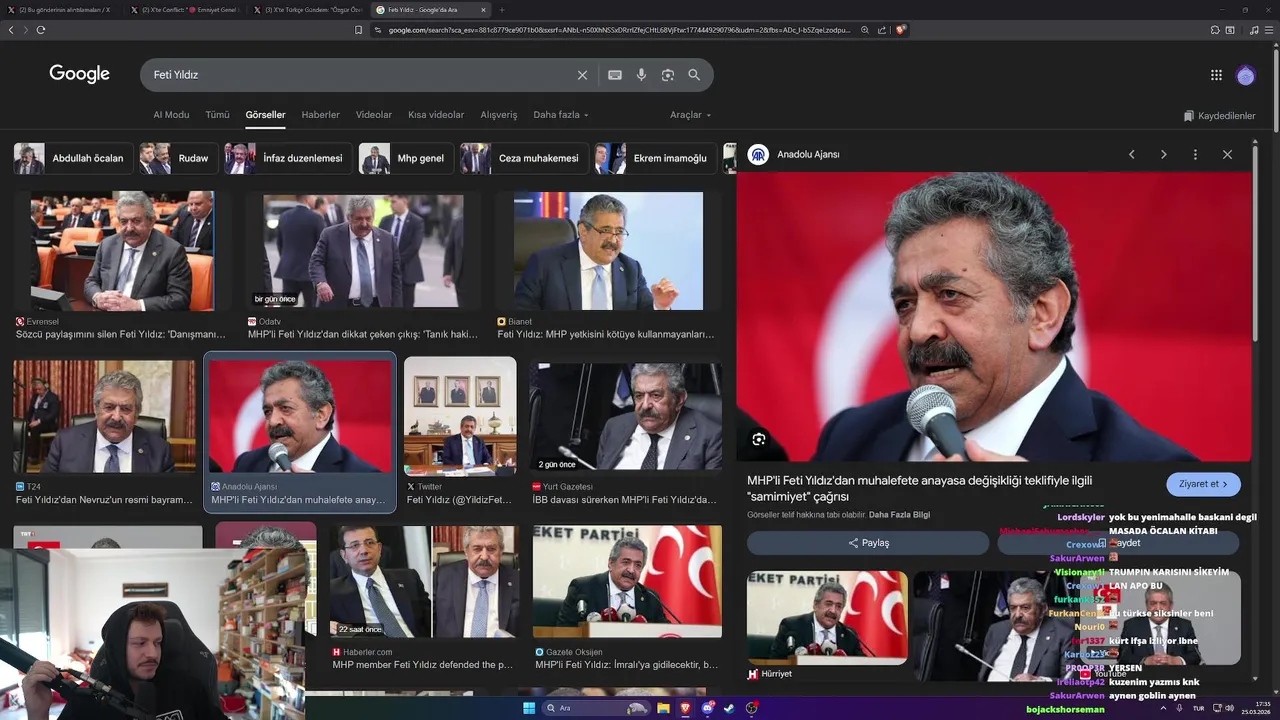Open Gazete Oksijen image result
Screen dimensions: 1280x720
pos(627,581)
